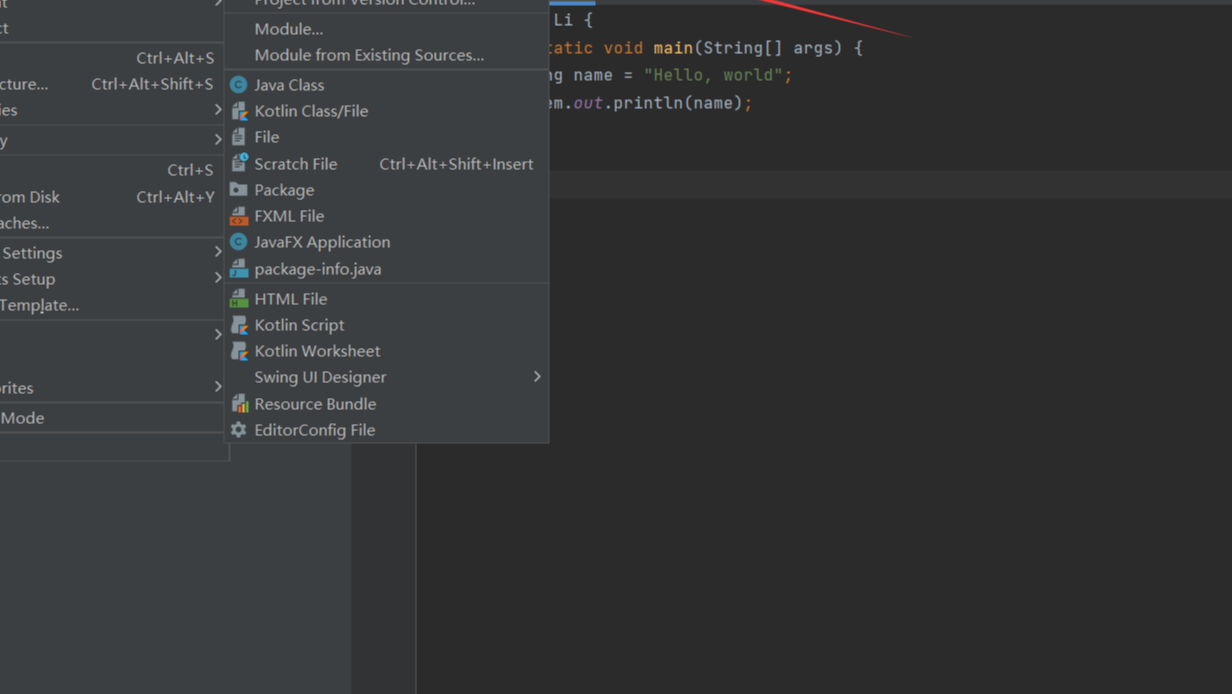The height and width of the screenshot is (694, 1232).
Task: Choose the Package menu entry
Action: [x=386, y=190]
